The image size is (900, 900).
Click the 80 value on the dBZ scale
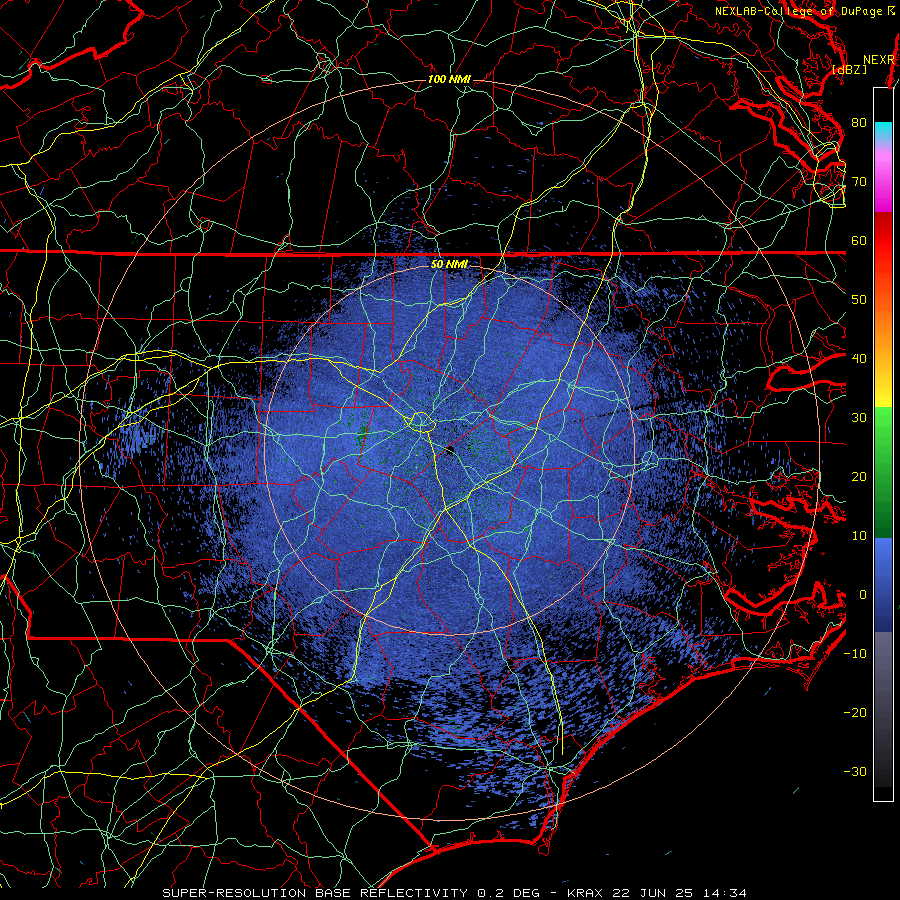[859, 122]
